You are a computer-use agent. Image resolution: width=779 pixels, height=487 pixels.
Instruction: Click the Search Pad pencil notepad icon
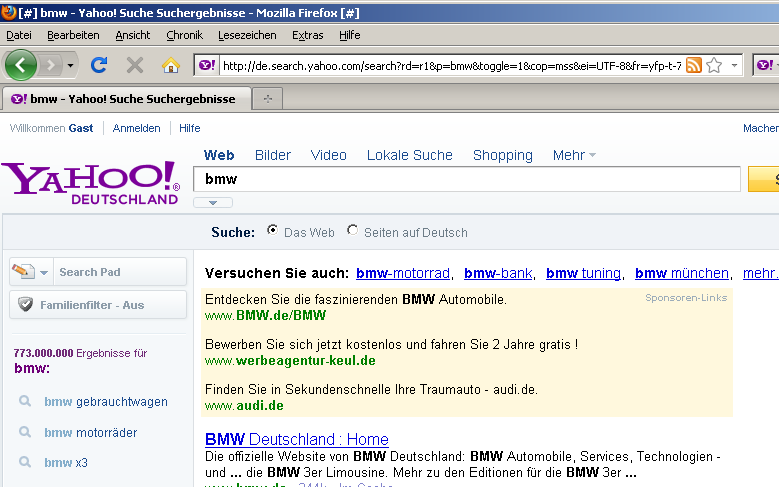24,272
